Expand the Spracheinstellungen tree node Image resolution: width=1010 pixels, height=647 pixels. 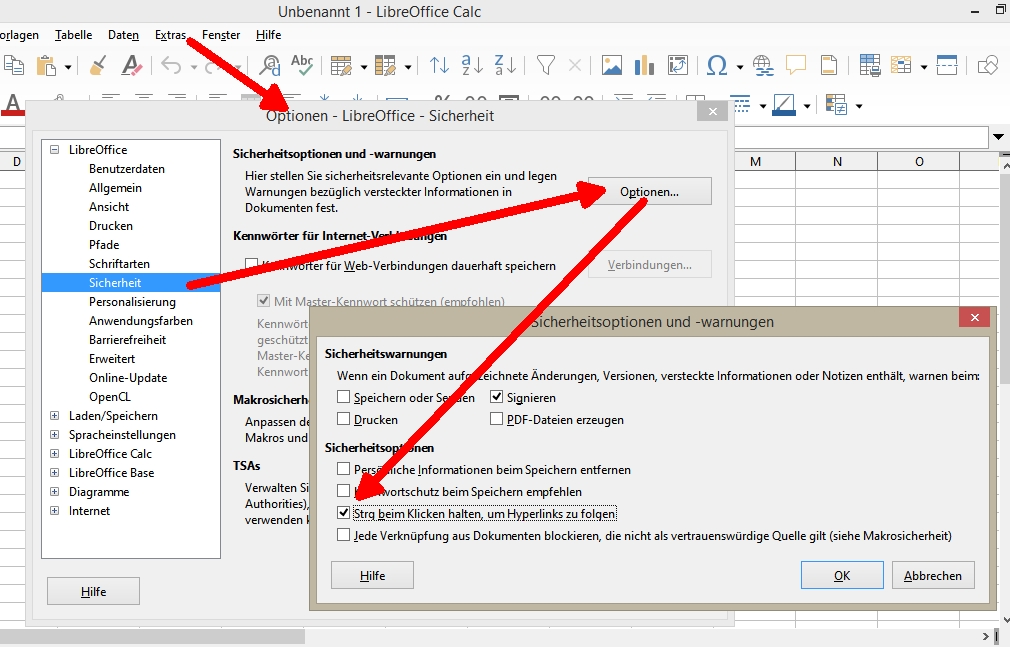[55, 434]
